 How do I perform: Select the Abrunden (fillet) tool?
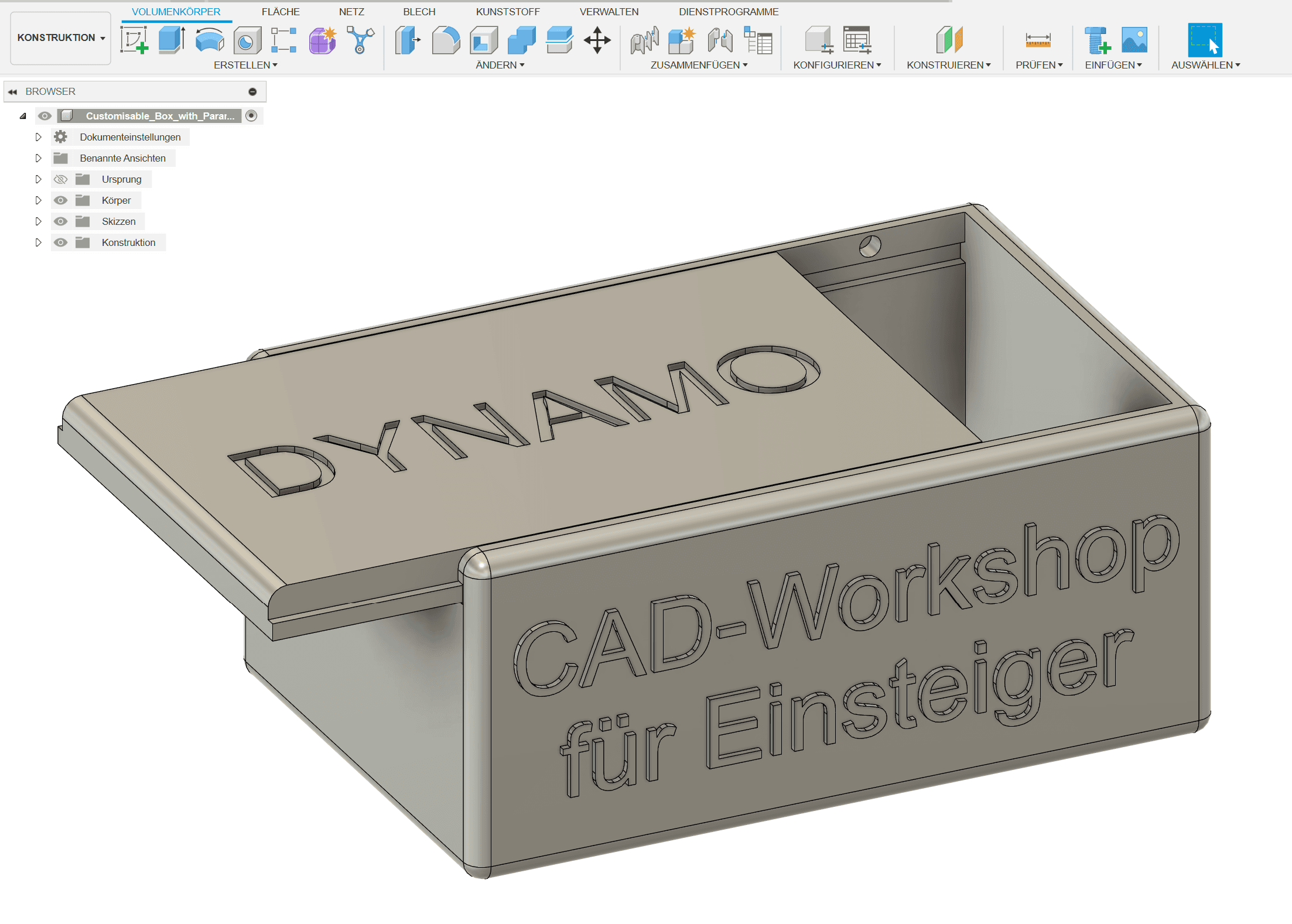click(x=445, y=41)
